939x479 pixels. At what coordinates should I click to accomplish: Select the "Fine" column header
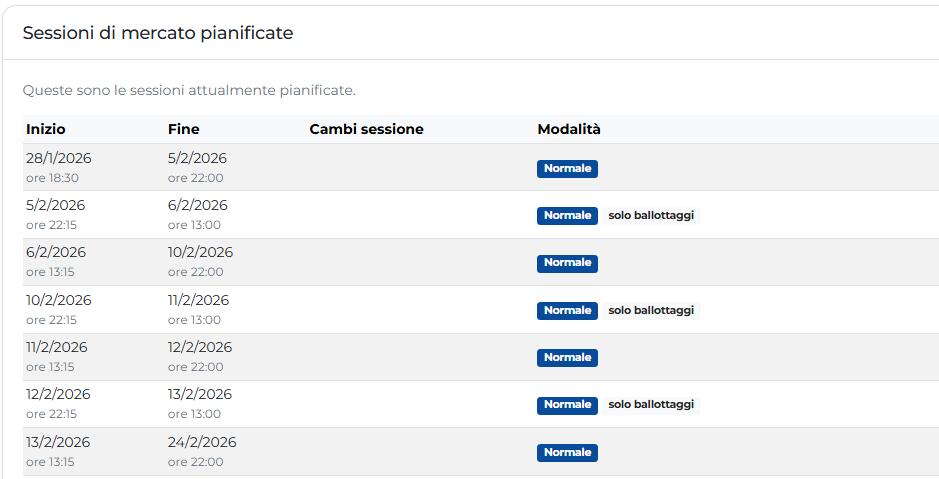183,129
